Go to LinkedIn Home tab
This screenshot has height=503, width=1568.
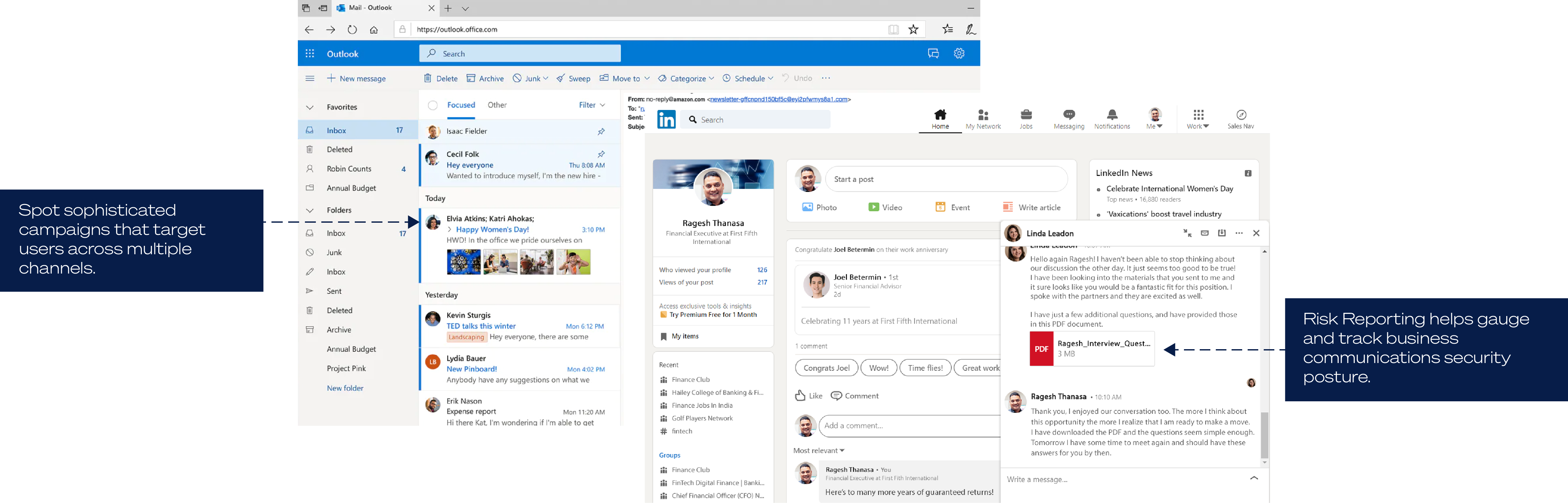point(940,119)
